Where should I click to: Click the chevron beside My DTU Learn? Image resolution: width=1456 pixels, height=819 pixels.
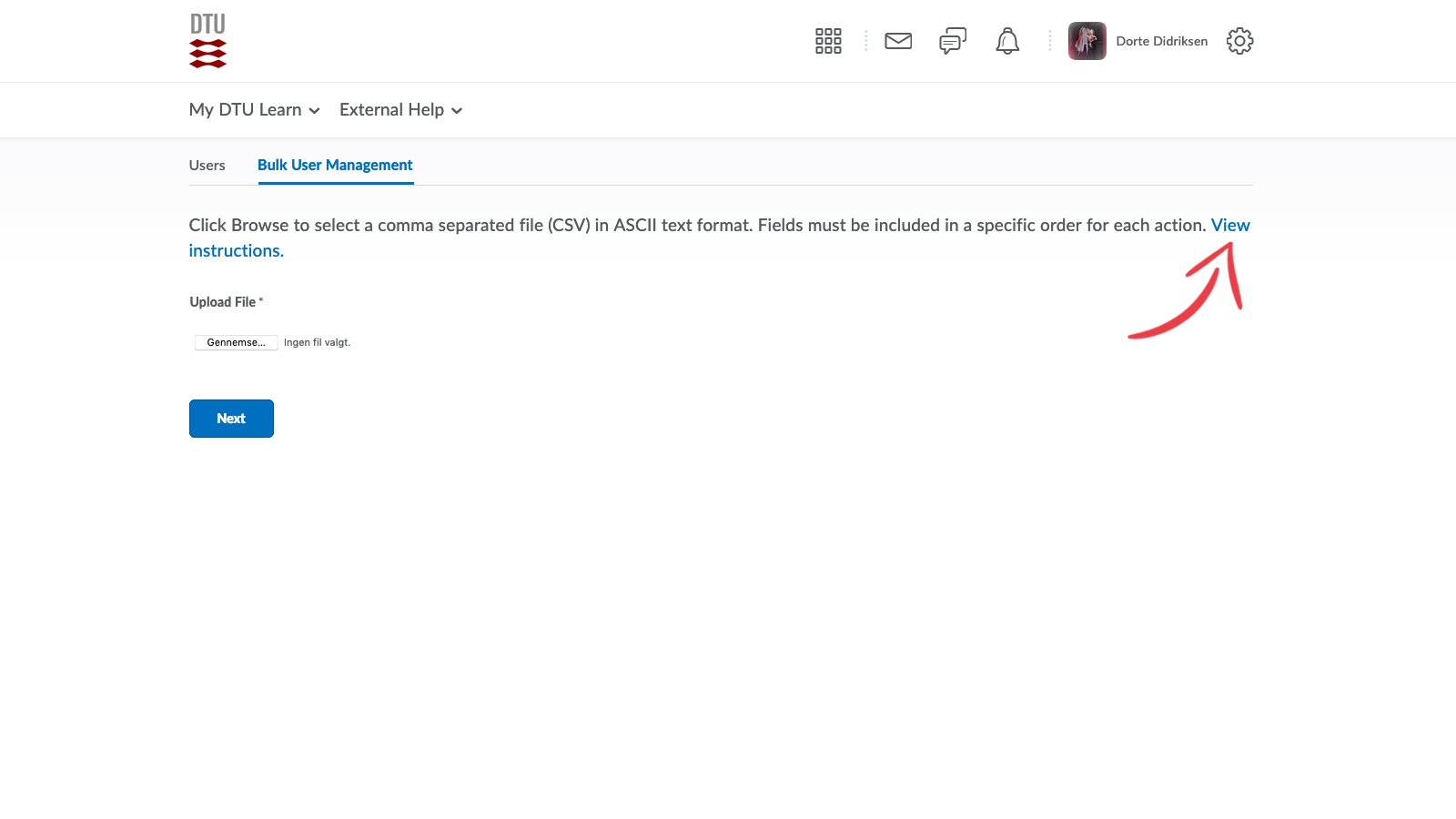(315, 111)
